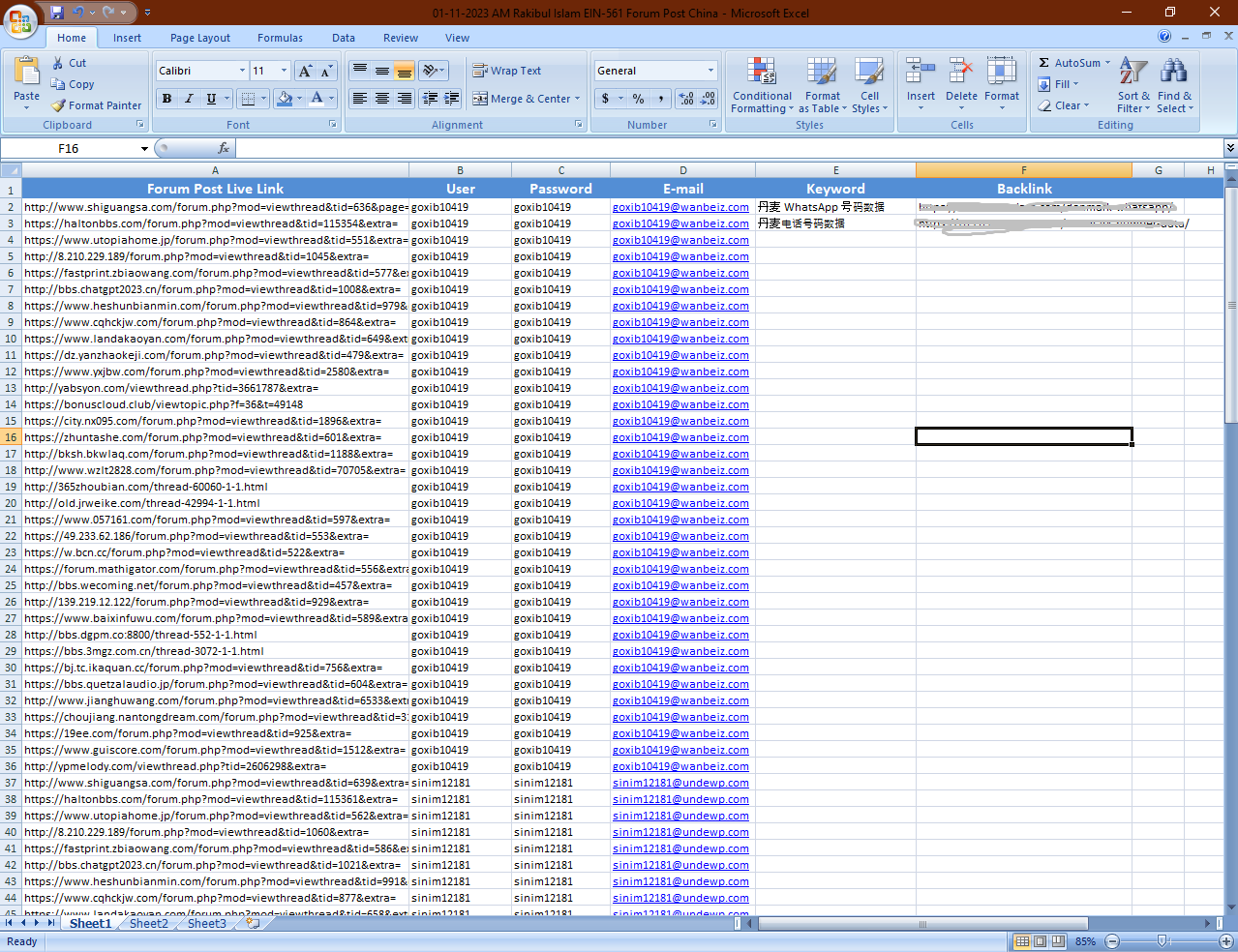Screen dimensions: 1238x952
Task: Open the Merge & Center dropdown arrow
Action: [x=578, y=99]
